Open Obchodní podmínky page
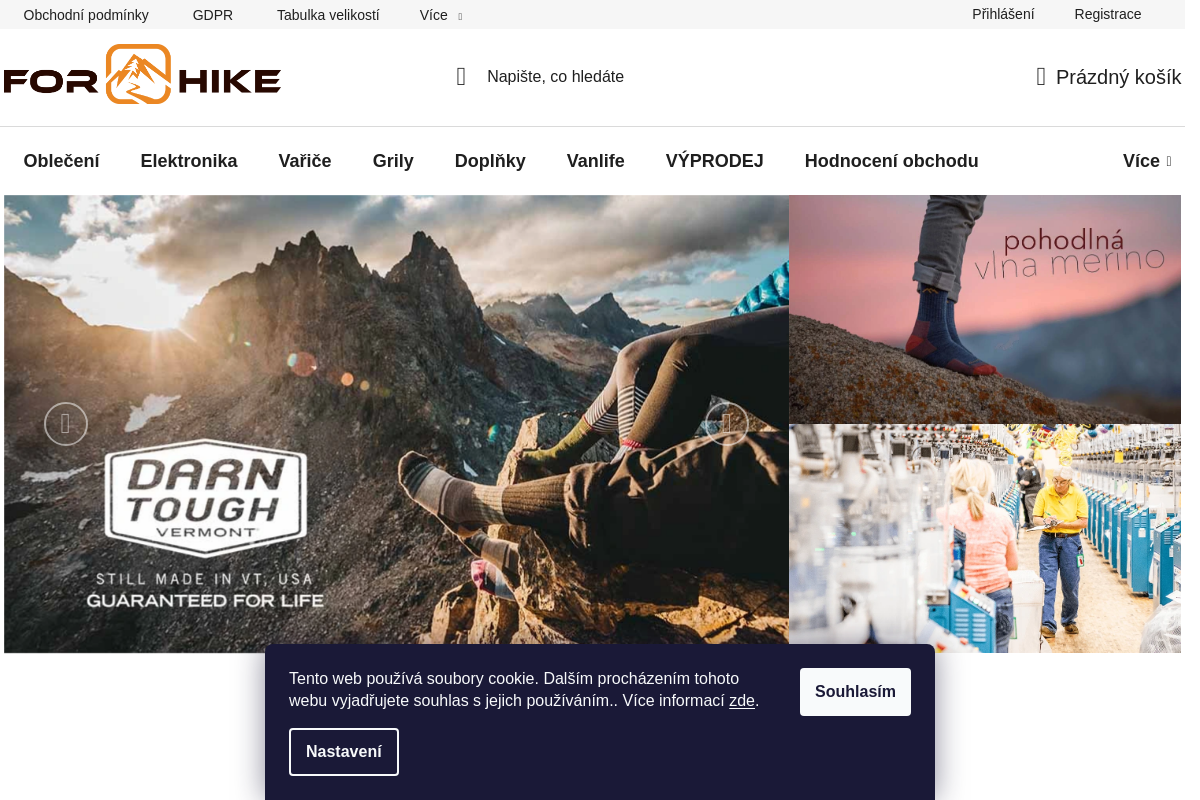This screenshot has width=1200, height=800. (86, 15)
